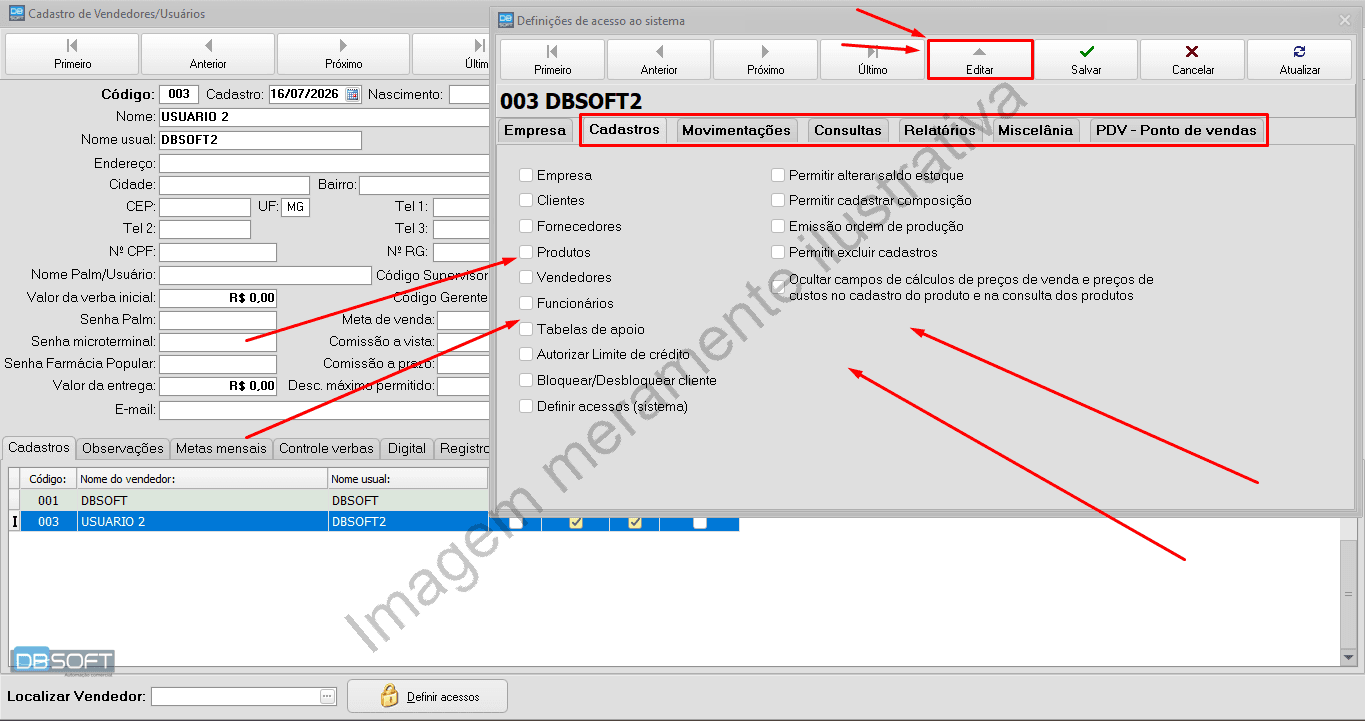The width and height of the screenshot is (1365, 721).
Task: Click the Tel 2 field
Action: tap(205, 230)
